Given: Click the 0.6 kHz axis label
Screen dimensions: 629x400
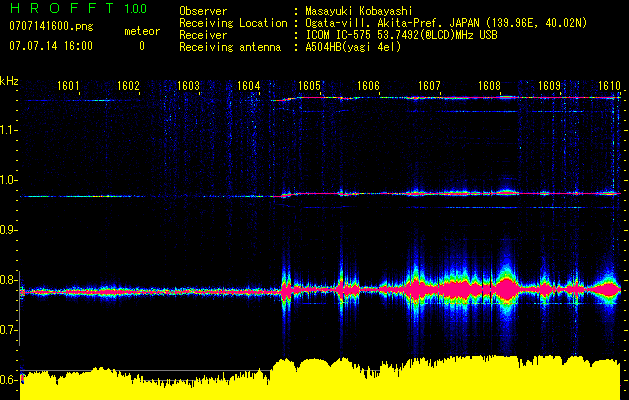Looking at the screenshot, I should click(x=8, y=380).
